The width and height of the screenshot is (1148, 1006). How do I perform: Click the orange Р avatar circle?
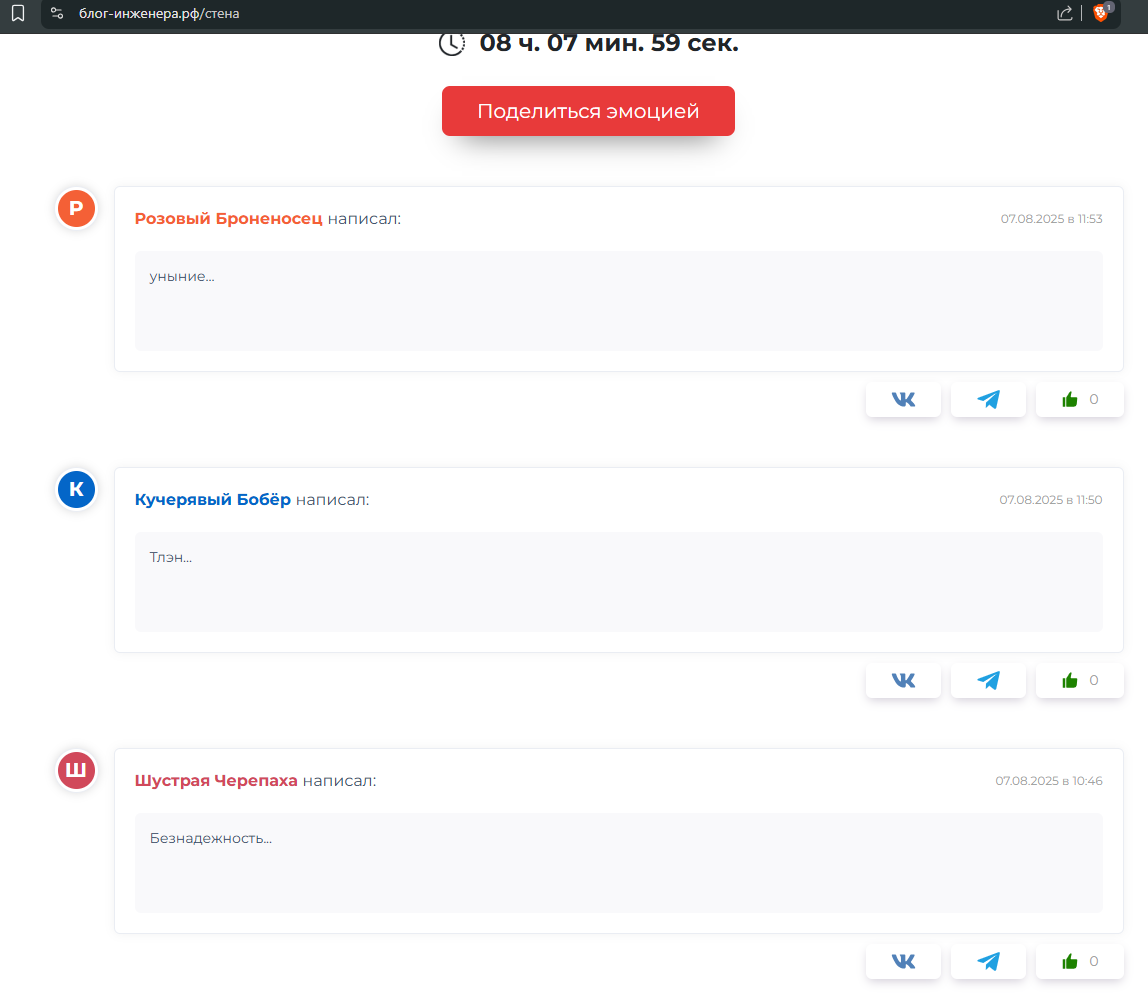coord(76,209)
